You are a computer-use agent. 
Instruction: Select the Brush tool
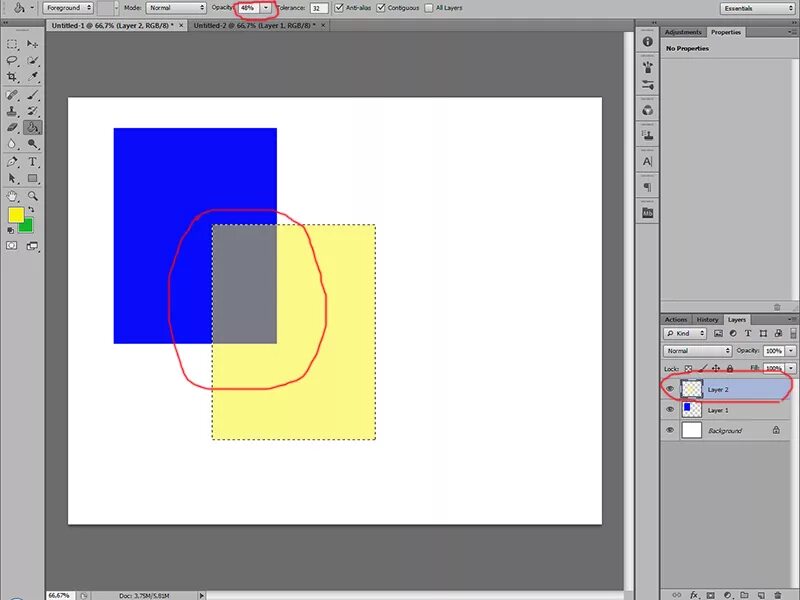(x=33, y=95)
